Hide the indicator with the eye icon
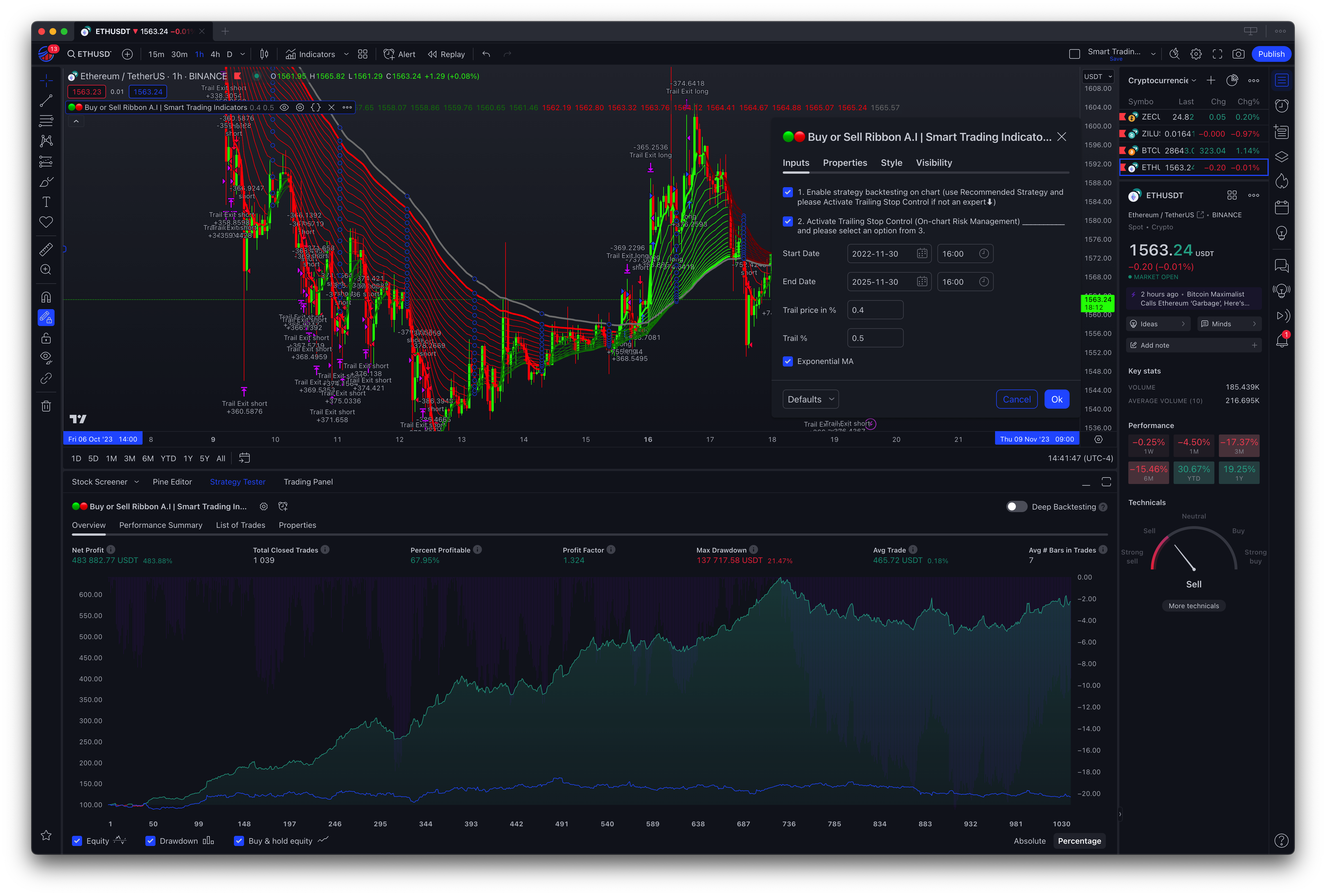1326x896 pixels. (284, 107)
